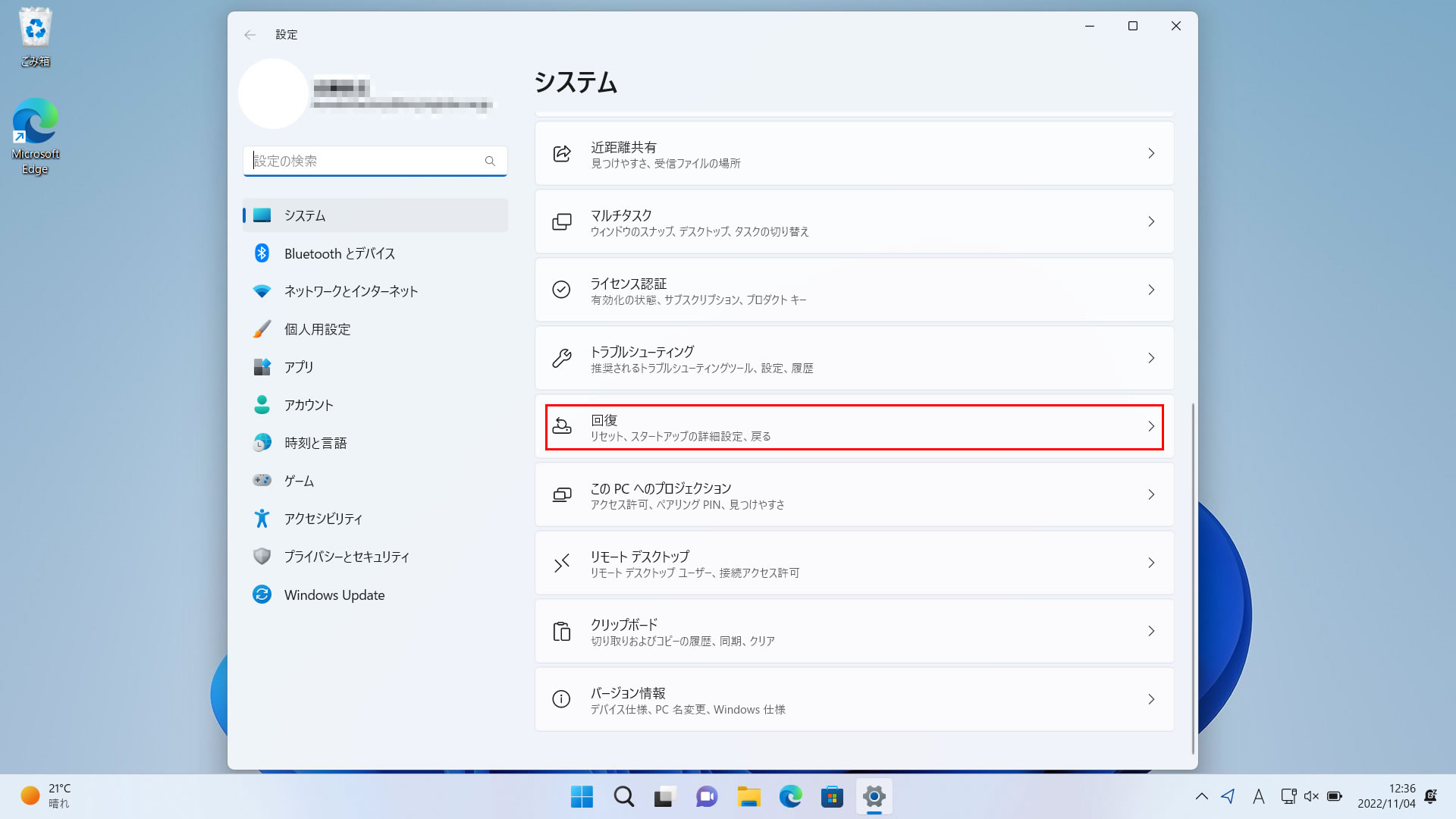
Task: Open 個人用設定 category
Action: [375, 329]
